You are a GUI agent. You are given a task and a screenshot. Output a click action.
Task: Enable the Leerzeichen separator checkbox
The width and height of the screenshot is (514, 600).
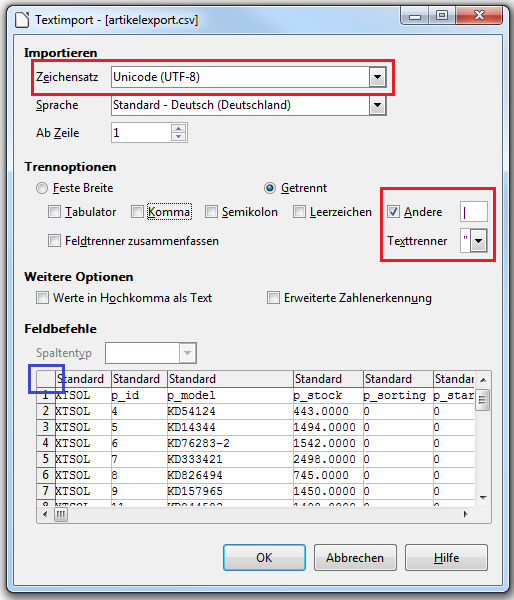click(x=299, y=212)
